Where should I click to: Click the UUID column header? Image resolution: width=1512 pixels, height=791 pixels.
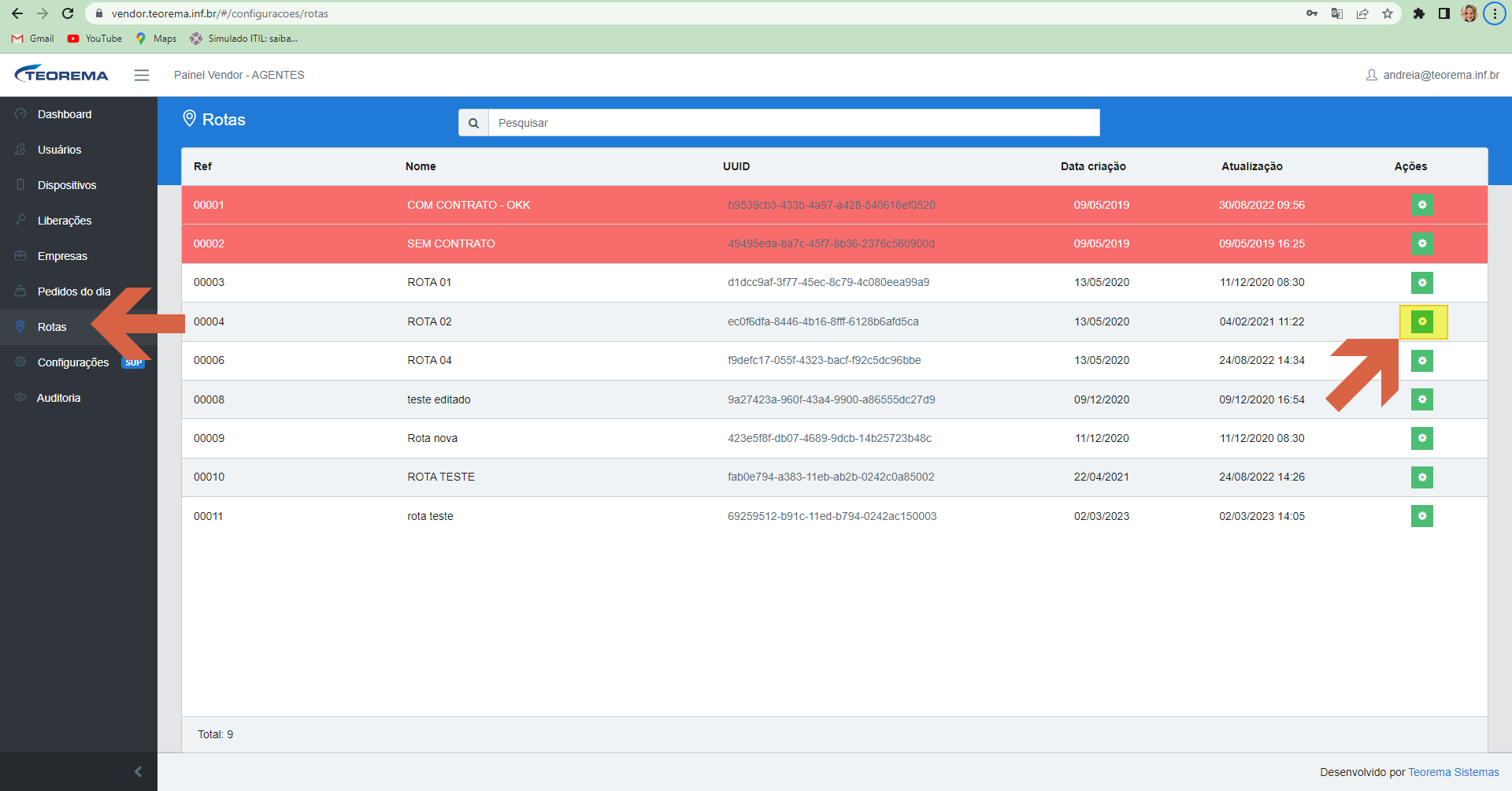click(736, 166)
